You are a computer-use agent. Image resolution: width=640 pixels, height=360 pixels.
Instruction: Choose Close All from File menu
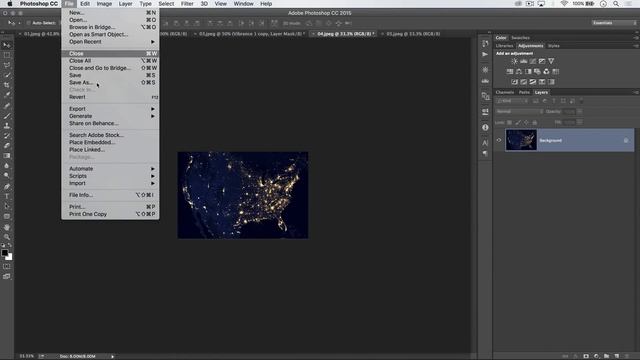click(x=110, y=61)
